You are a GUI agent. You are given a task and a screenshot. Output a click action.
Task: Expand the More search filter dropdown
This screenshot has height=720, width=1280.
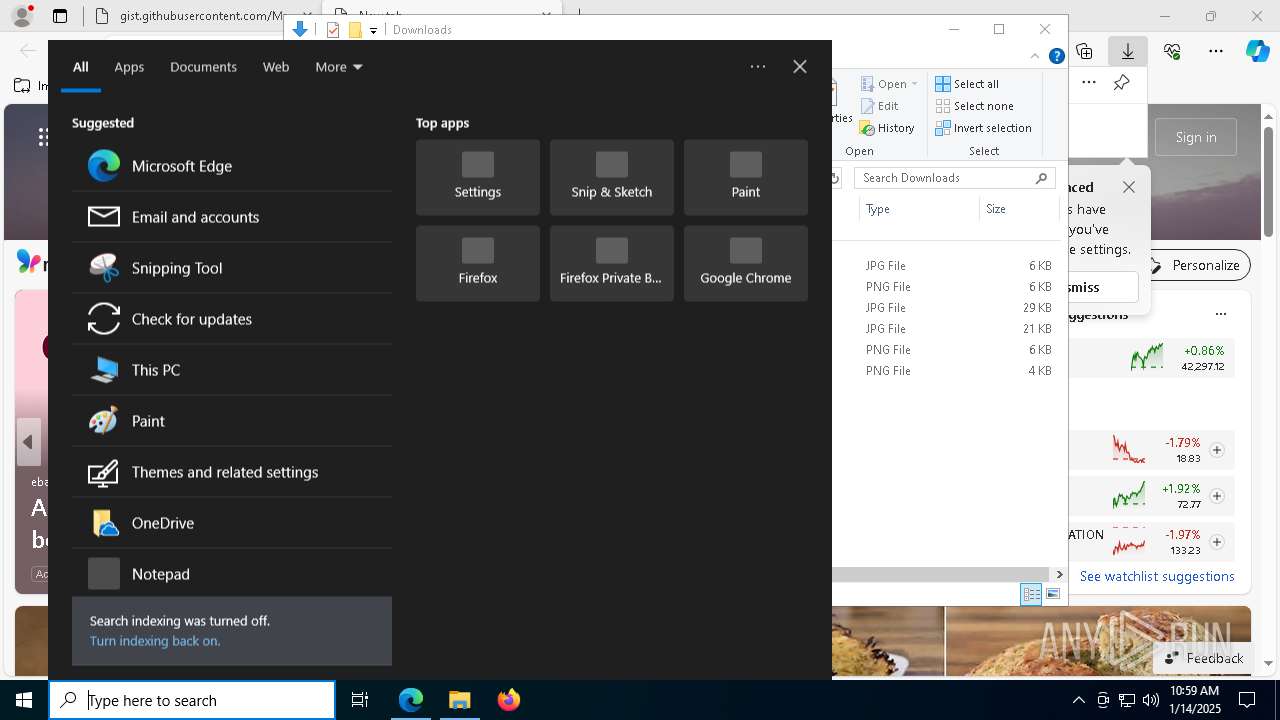click(339, 67)
